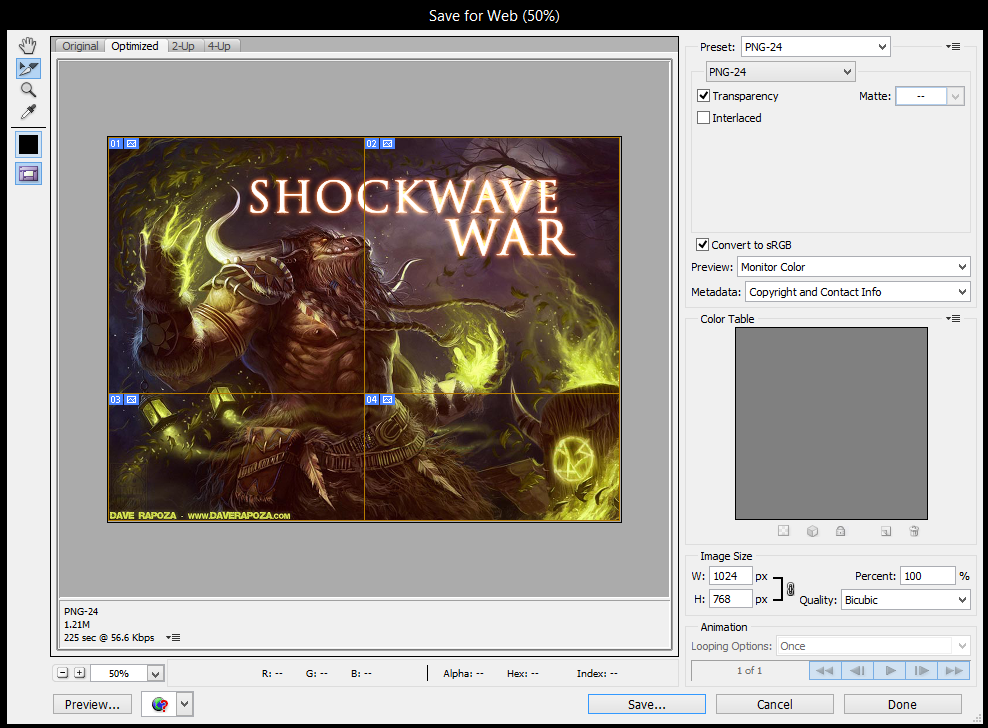Select the Zoom tool
This screenshot has width=988, height=728.
(x=28, y=90)
